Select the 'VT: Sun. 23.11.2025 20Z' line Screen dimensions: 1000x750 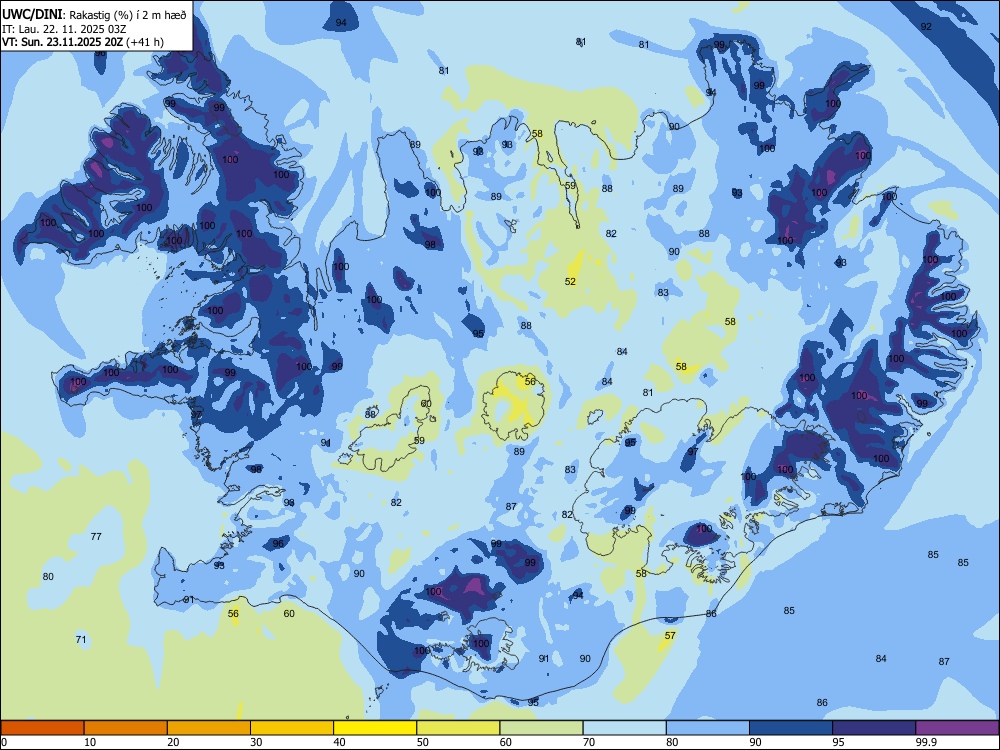tap(63, 42)
